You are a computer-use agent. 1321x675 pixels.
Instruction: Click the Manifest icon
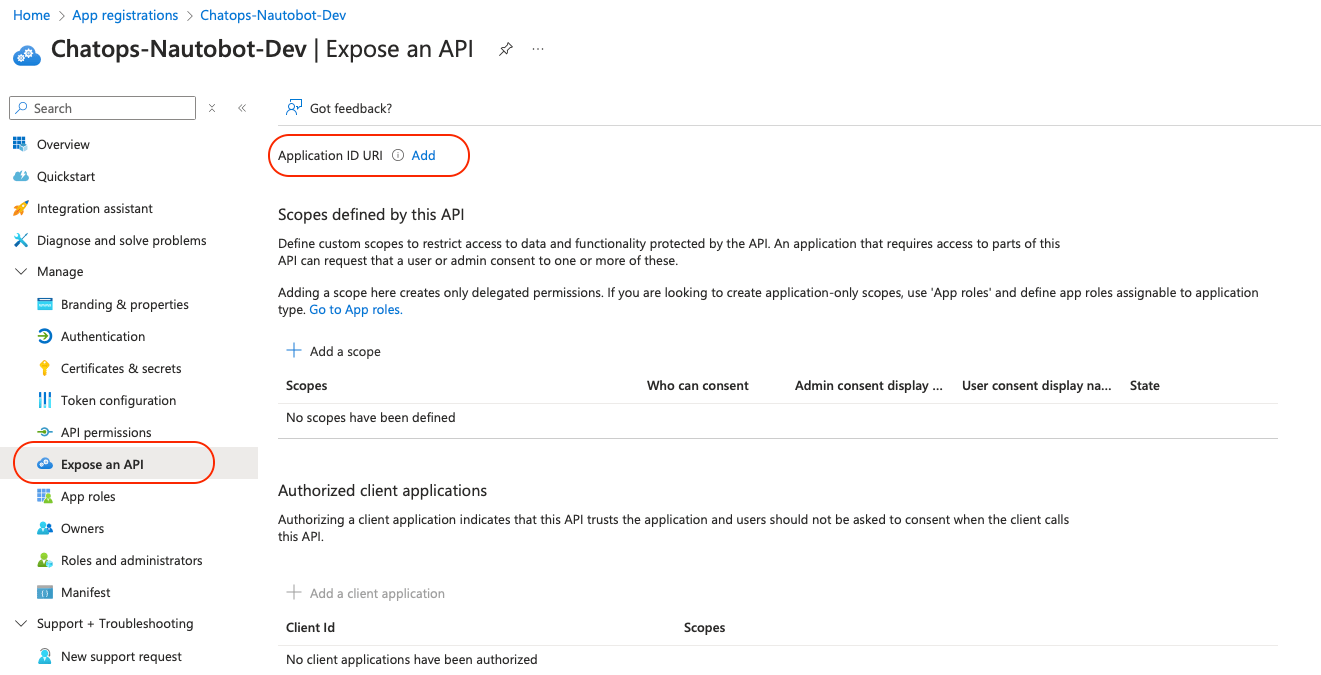(44, 592)
